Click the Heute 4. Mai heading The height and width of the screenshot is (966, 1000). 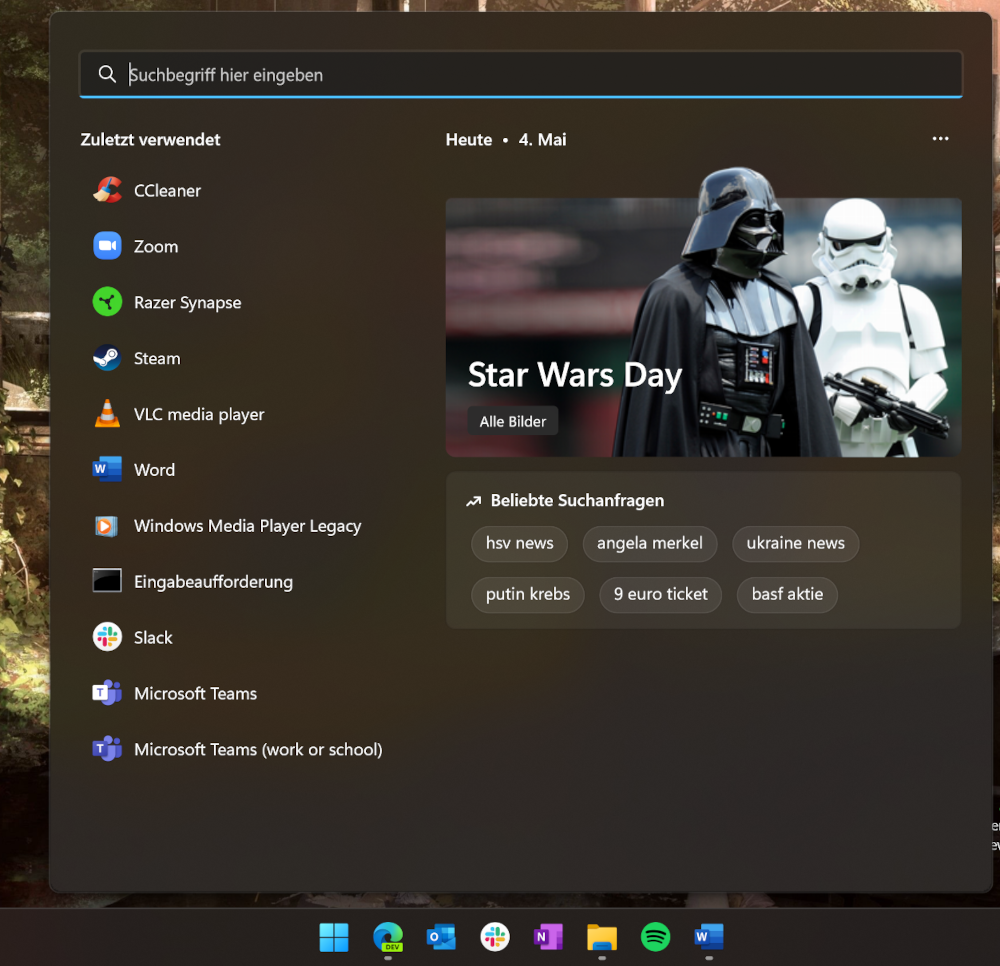pos(506,140)
